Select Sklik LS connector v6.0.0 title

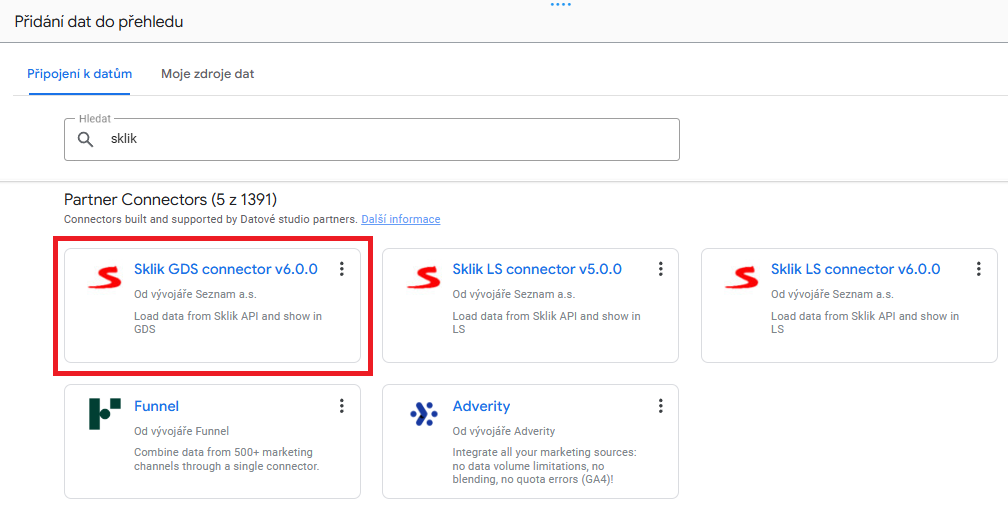pyautogui.click(x=856, y=269)
